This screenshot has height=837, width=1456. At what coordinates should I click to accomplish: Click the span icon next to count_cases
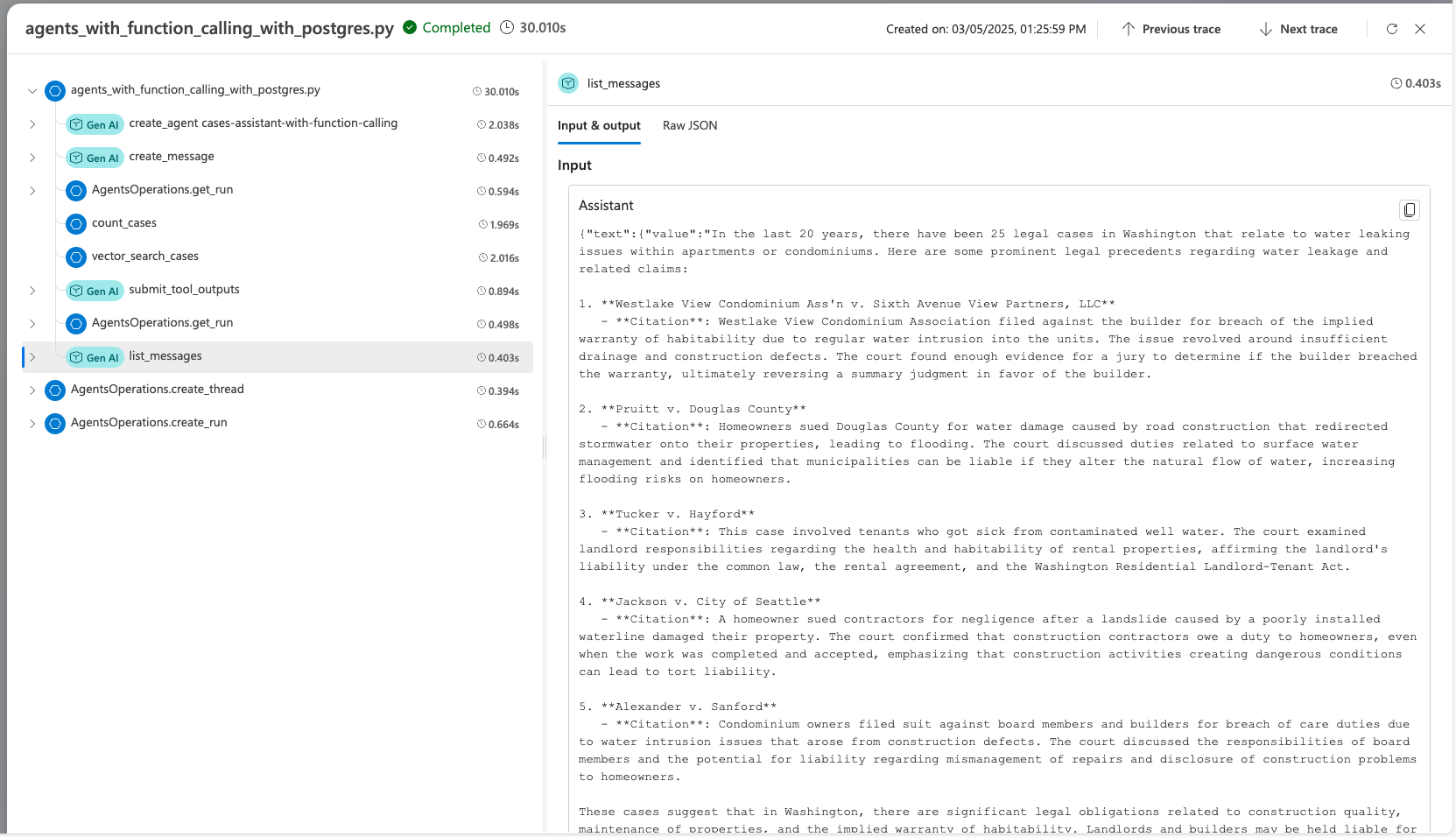[x=76, y=224]
